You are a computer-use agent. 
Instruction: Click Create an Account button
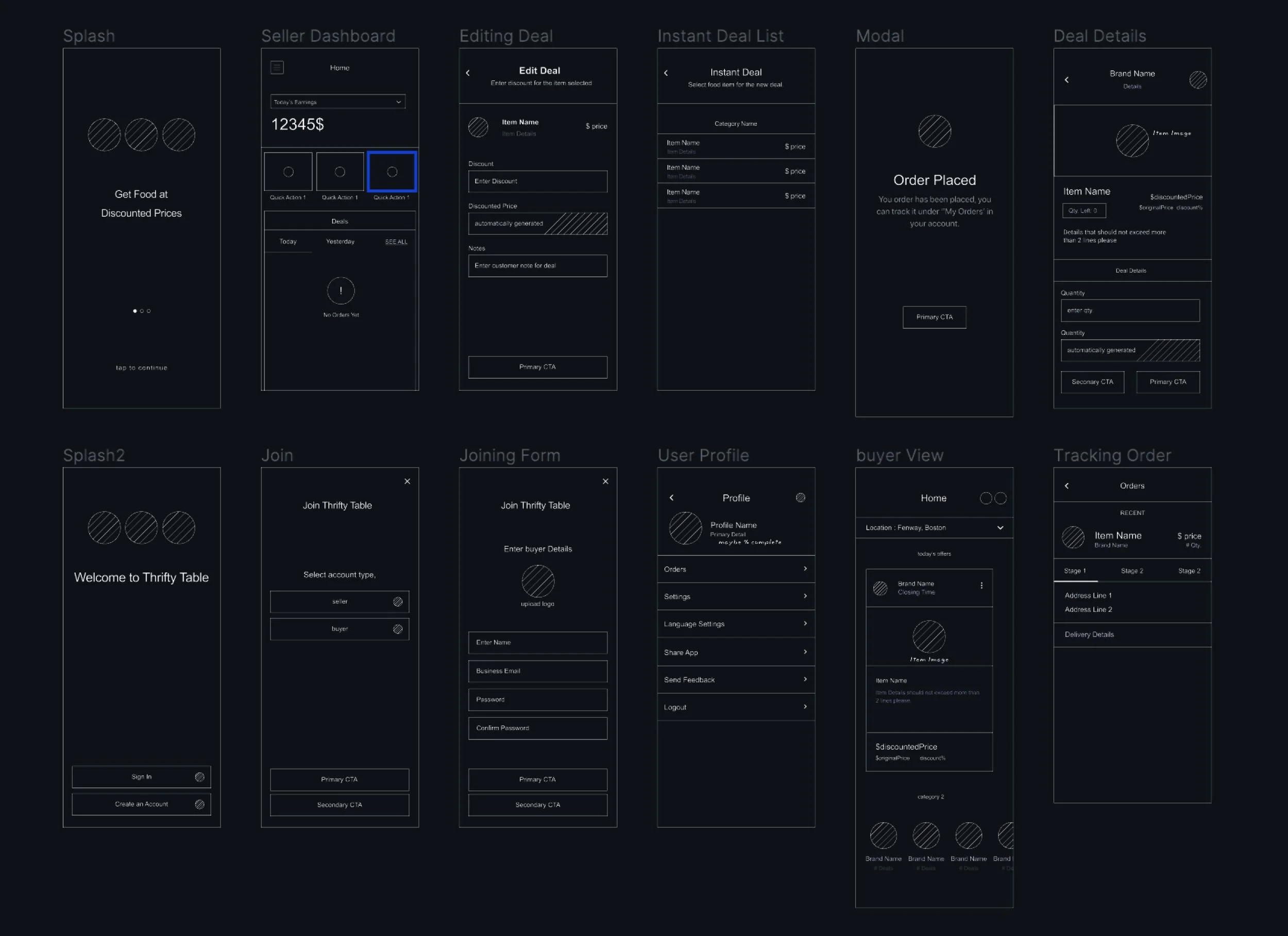(x=141, y=804)
